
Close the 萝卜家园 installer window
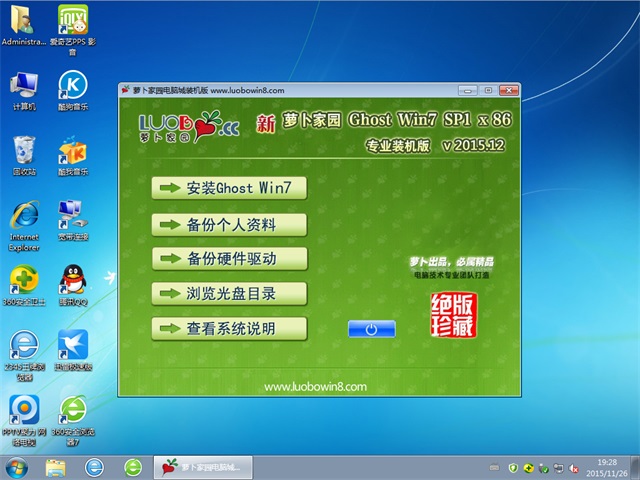(x=509, y=90)
